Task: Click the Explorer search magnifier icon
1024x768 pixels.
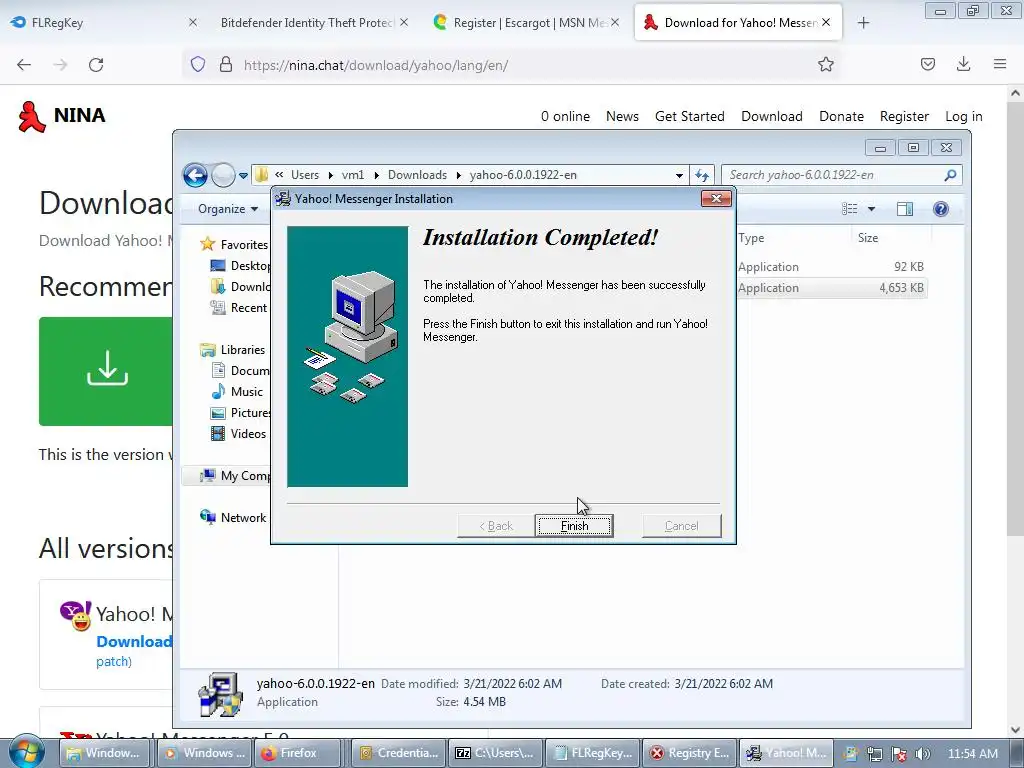Action: coord(950,175)
